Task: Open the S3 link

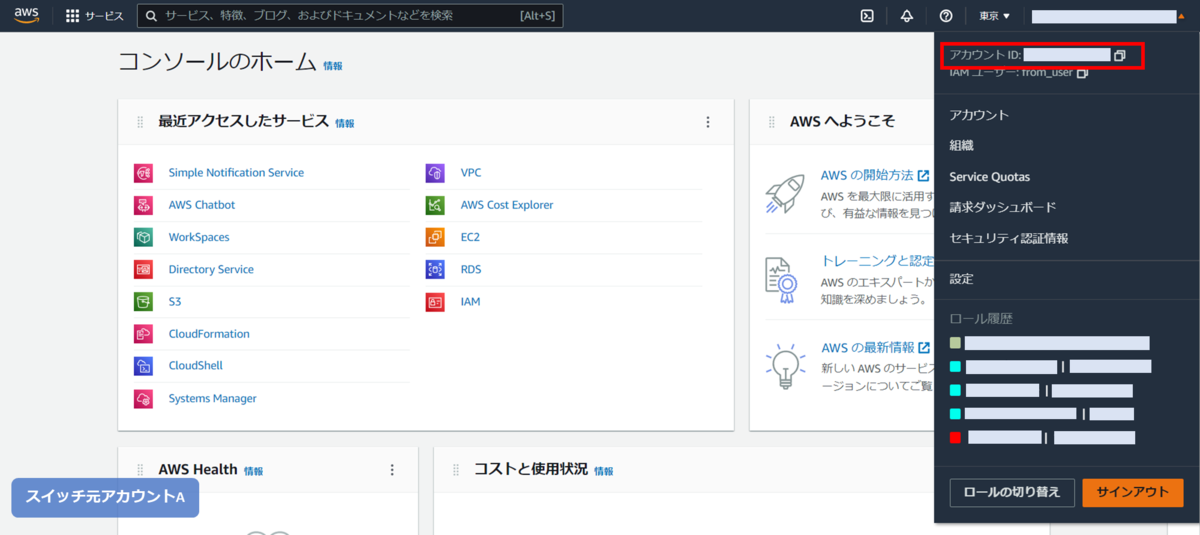Action: [x=175, y=301]
